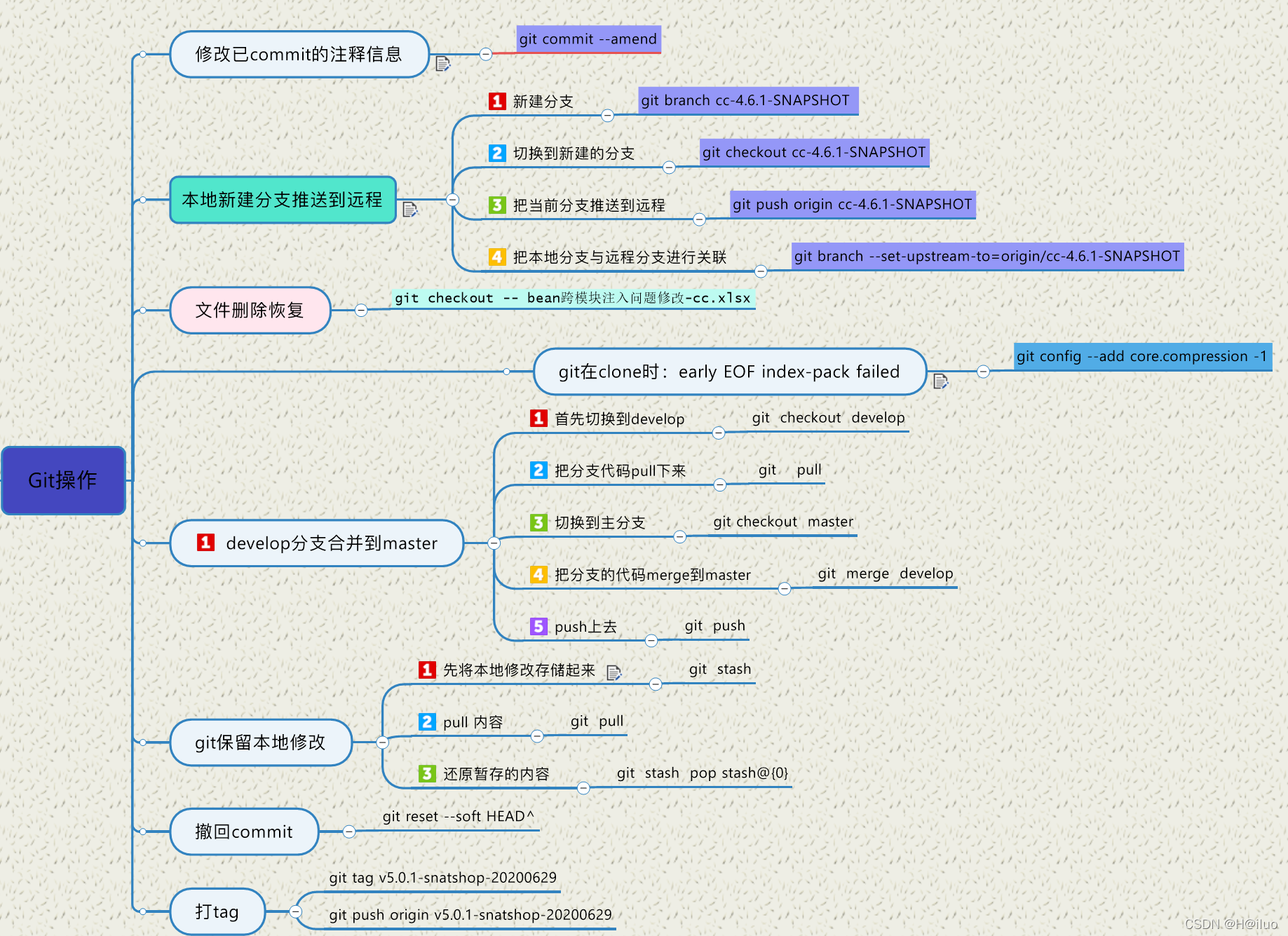
Task: Collapse the develop分支合并到master branch
Action: click(494, 543)
